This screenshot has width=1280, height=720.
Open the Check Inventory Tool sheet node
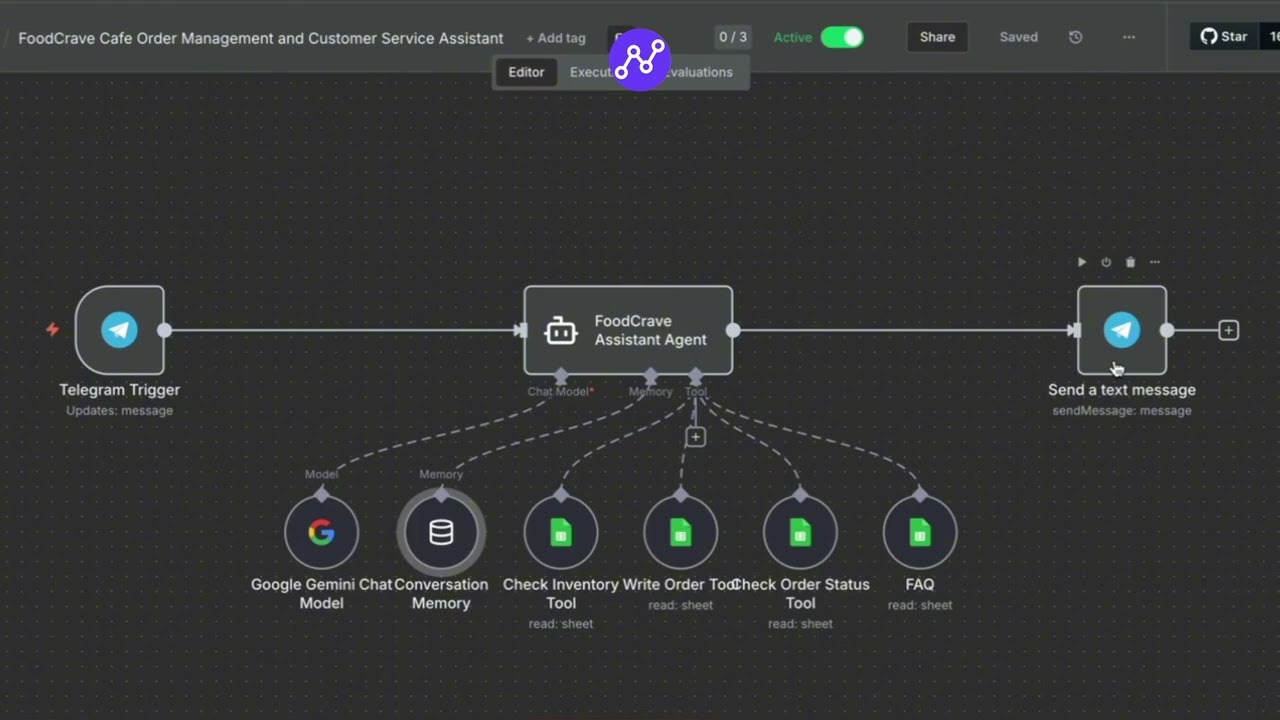(x=561, y=533)
